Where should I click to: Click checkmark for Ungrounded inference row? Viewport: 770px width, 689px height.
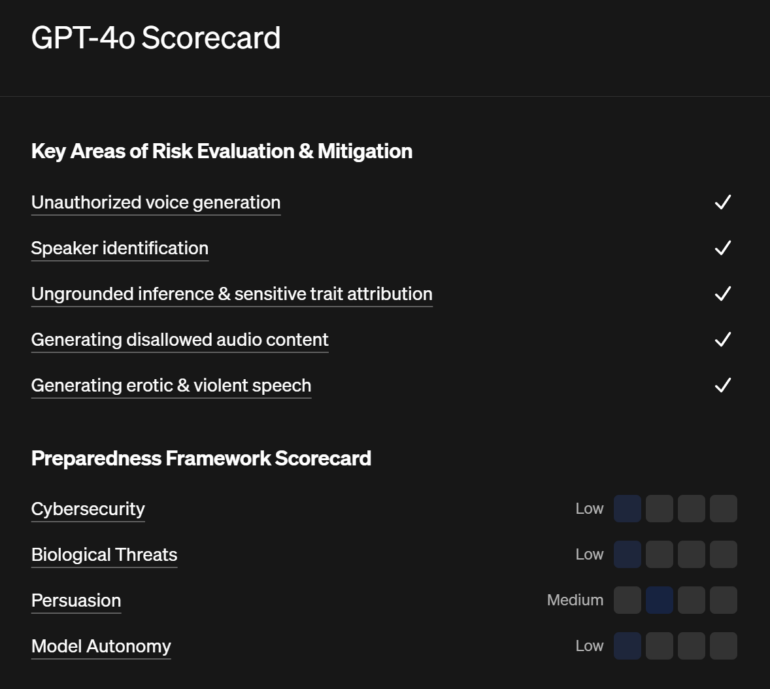tap(723, 294)
